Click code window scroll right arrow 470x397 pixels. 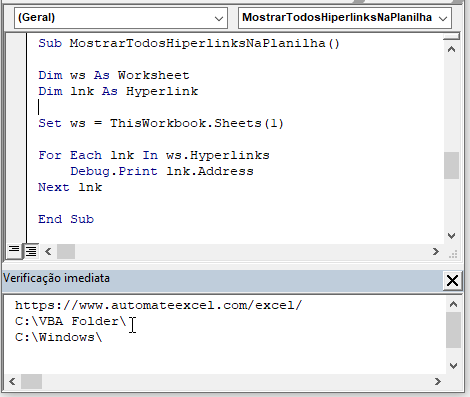click(x=435, y=252)
